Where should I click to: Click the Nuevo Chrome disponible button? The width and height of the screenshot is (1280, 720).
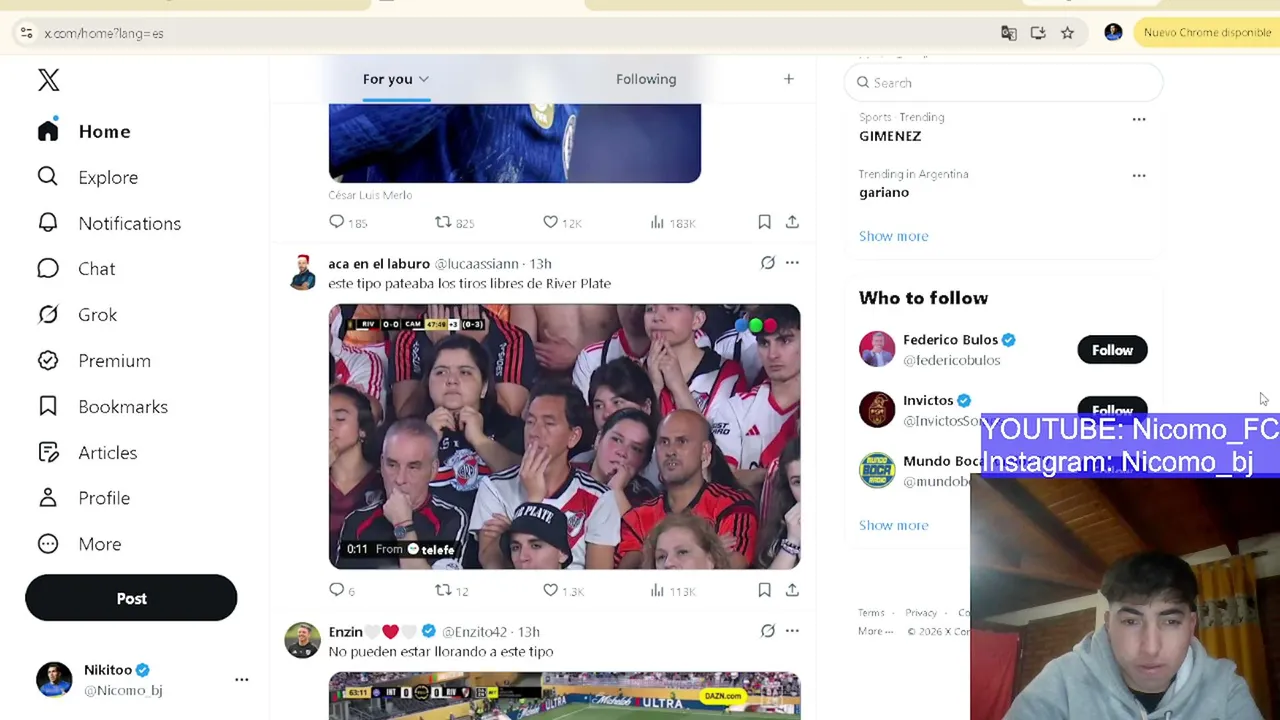click(x=1207, y=33)
